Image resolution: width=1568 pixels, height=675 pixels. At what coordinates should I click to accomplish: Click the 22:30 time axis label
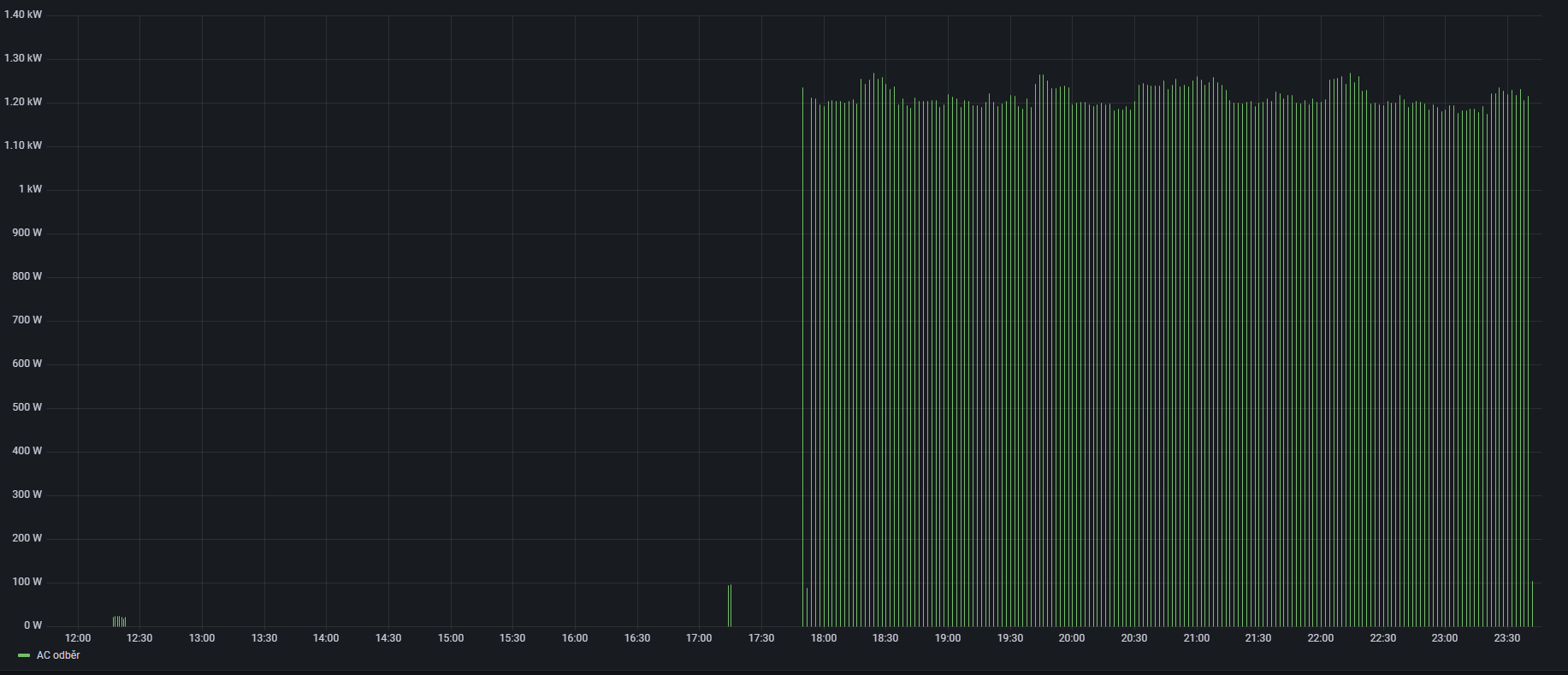point(1383,638)
